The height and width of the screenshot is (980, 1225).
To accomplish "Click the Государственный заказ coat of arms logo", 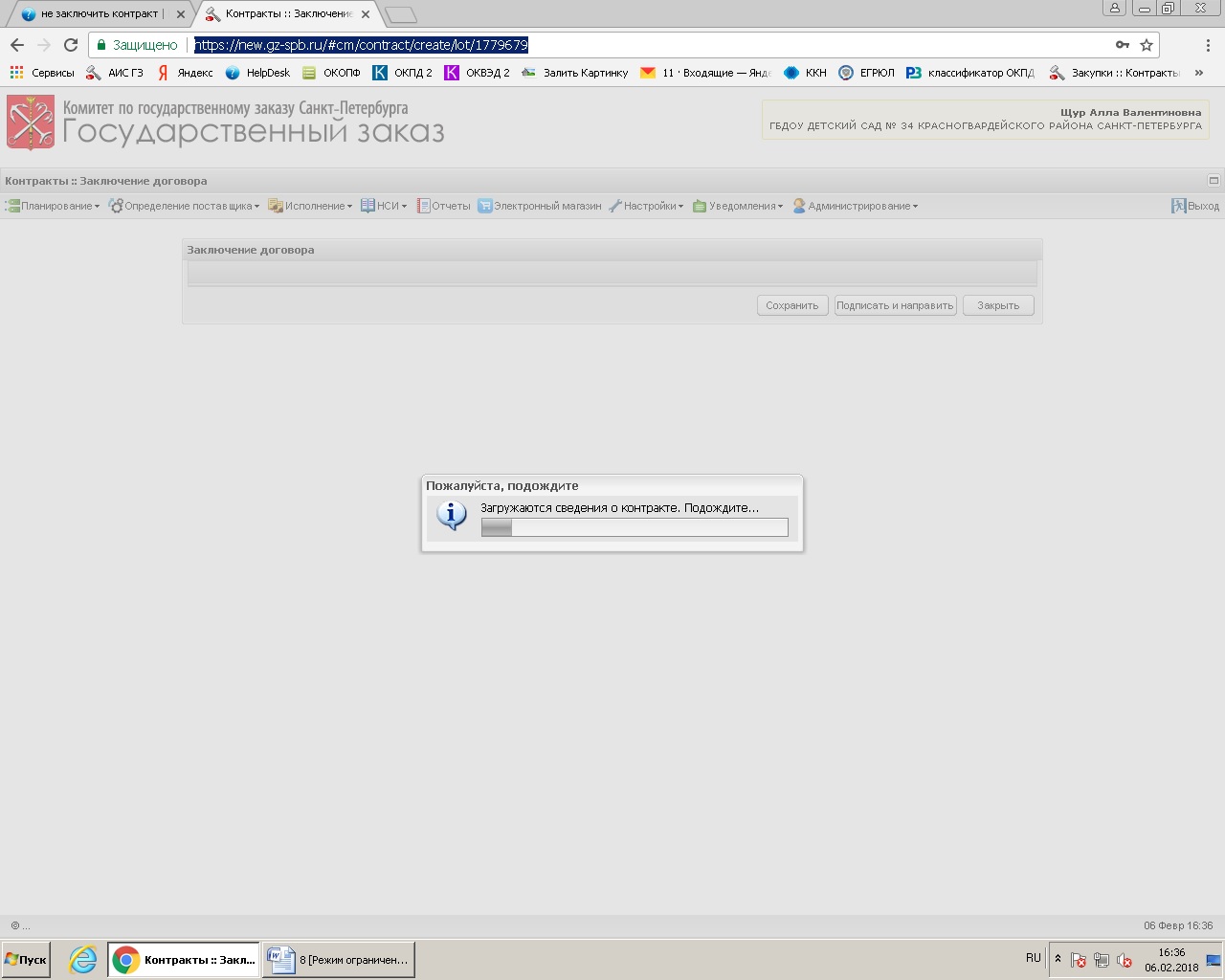I will [31, 122].
